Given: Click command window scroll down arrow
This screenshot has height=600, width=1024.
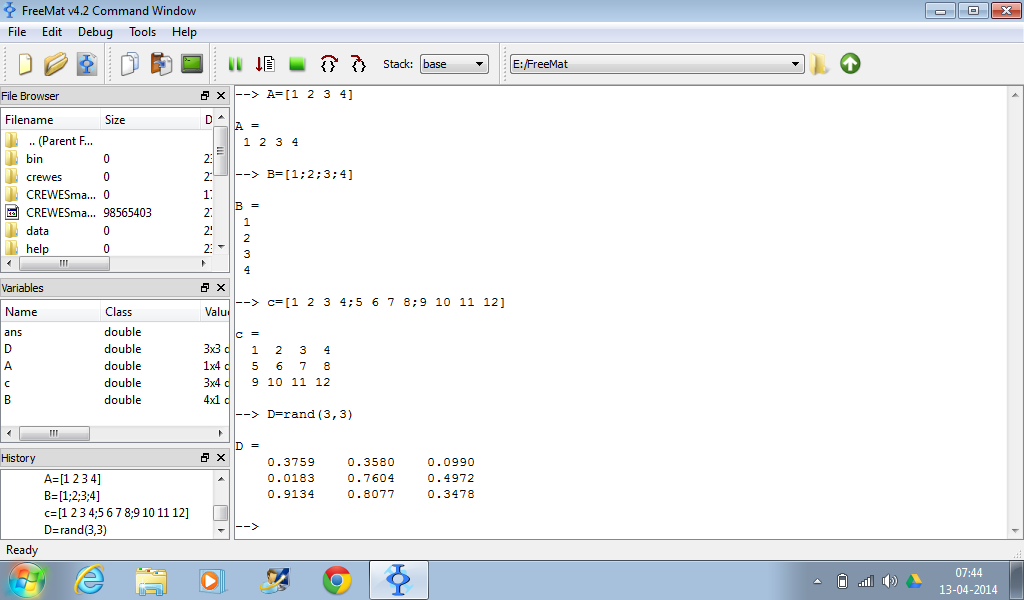Looking at the screenshot, I should (x=1015, y=531).
